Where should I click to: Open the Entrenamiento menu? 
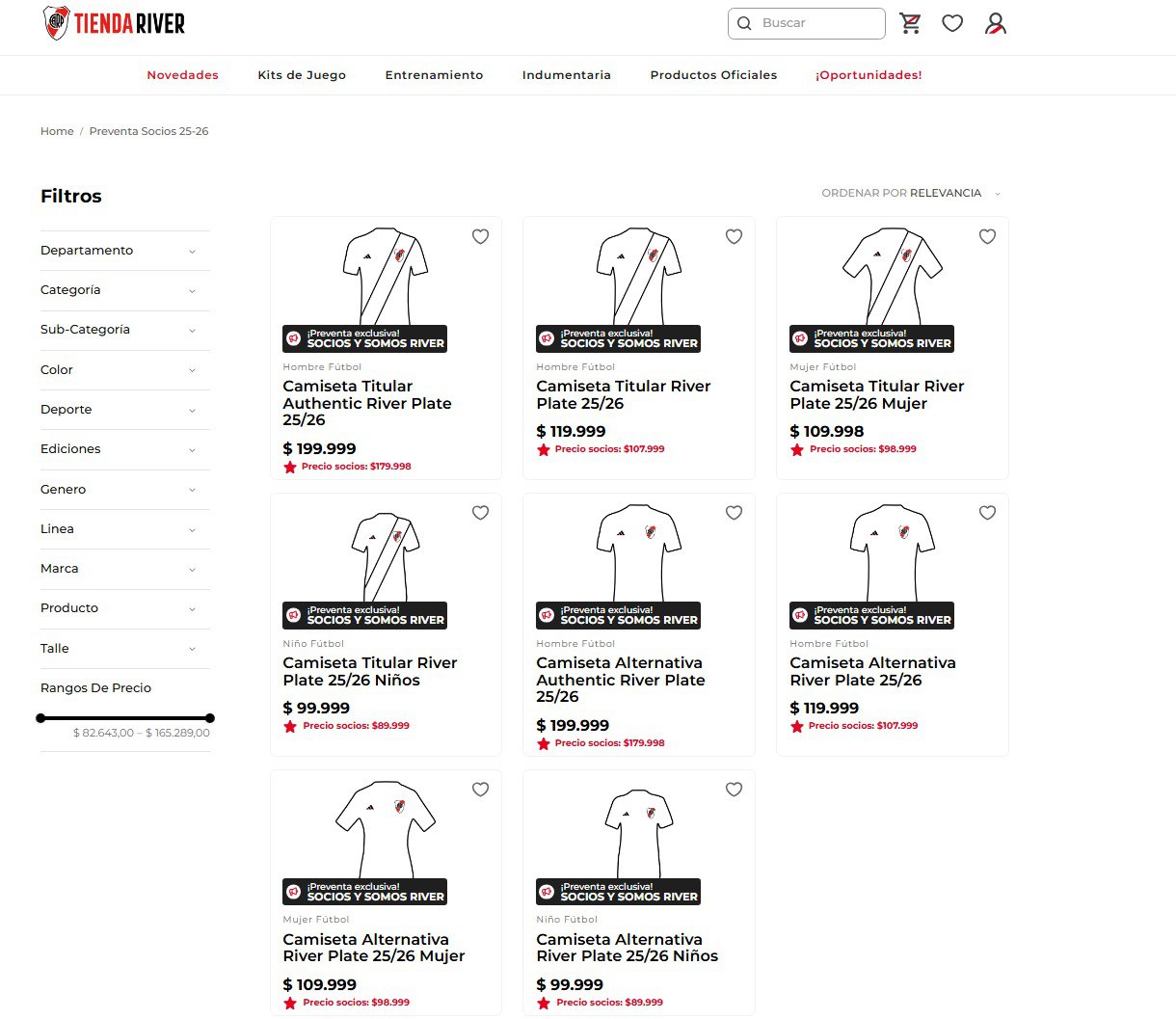point(434,75)
